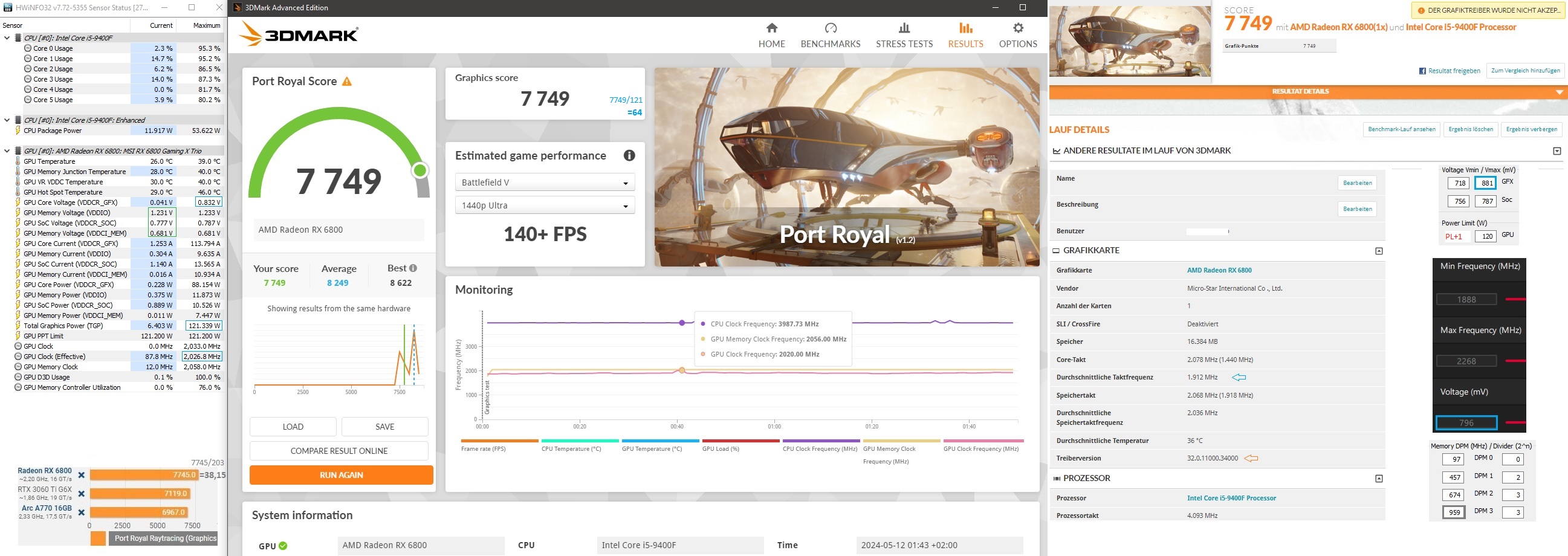Image resolution: width=1568 pixels, height=556 pixels.
Task: Click the GFX Vmax voltage field showing 881
Action: click(1486, 183)
